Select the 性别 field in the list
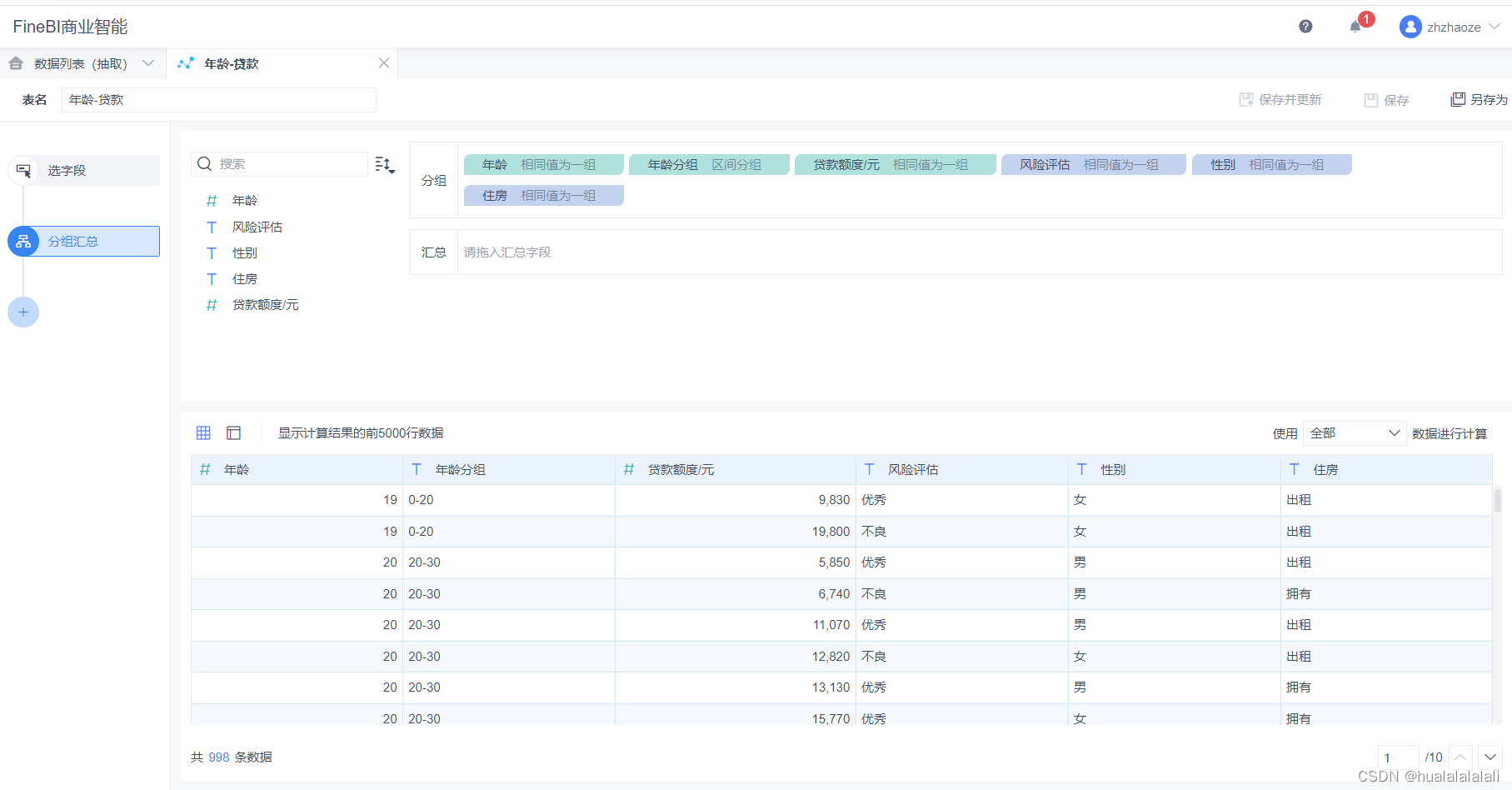Viewport: 1512px width, 790px height. 245,253
